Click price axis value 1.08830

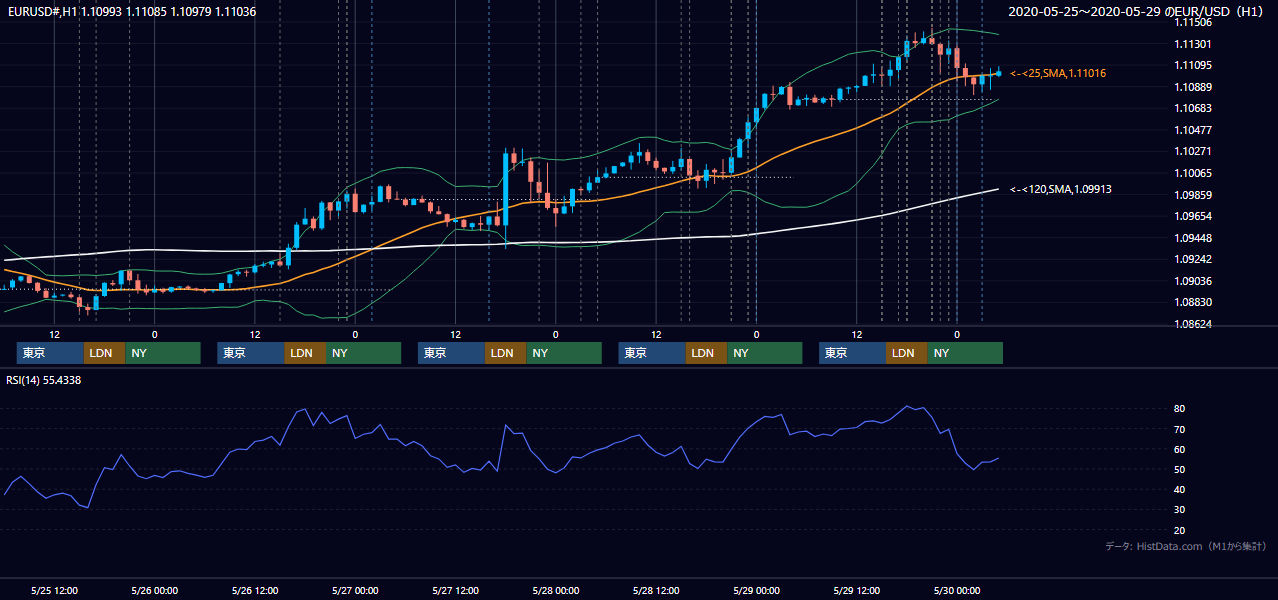pos(1193,302)
